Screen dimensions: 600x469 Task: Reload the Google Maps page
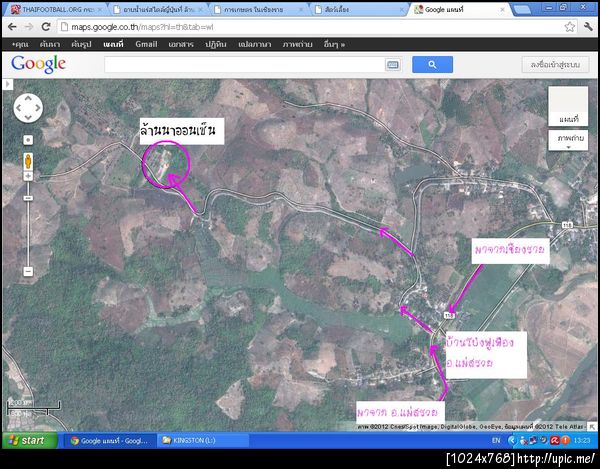pyautogui.click(x=46, y=27)
